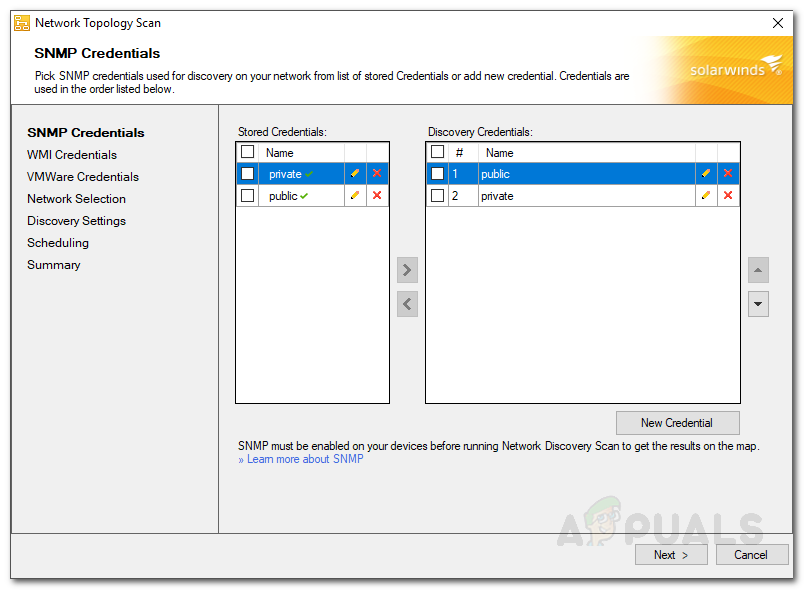Viewport: 804px width, 590px height.
Task: Go to WMI Credentials step
Action: pos(72,155)
